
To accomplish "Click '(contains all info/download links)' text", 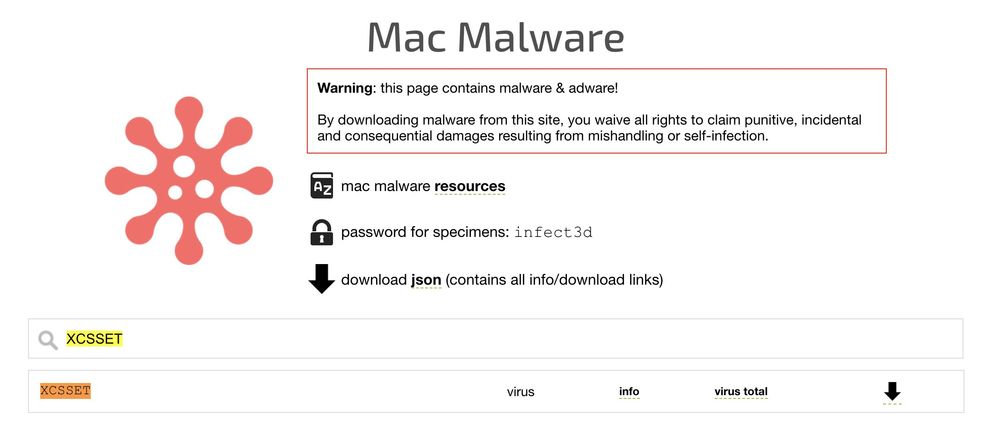I will [554, 280].
